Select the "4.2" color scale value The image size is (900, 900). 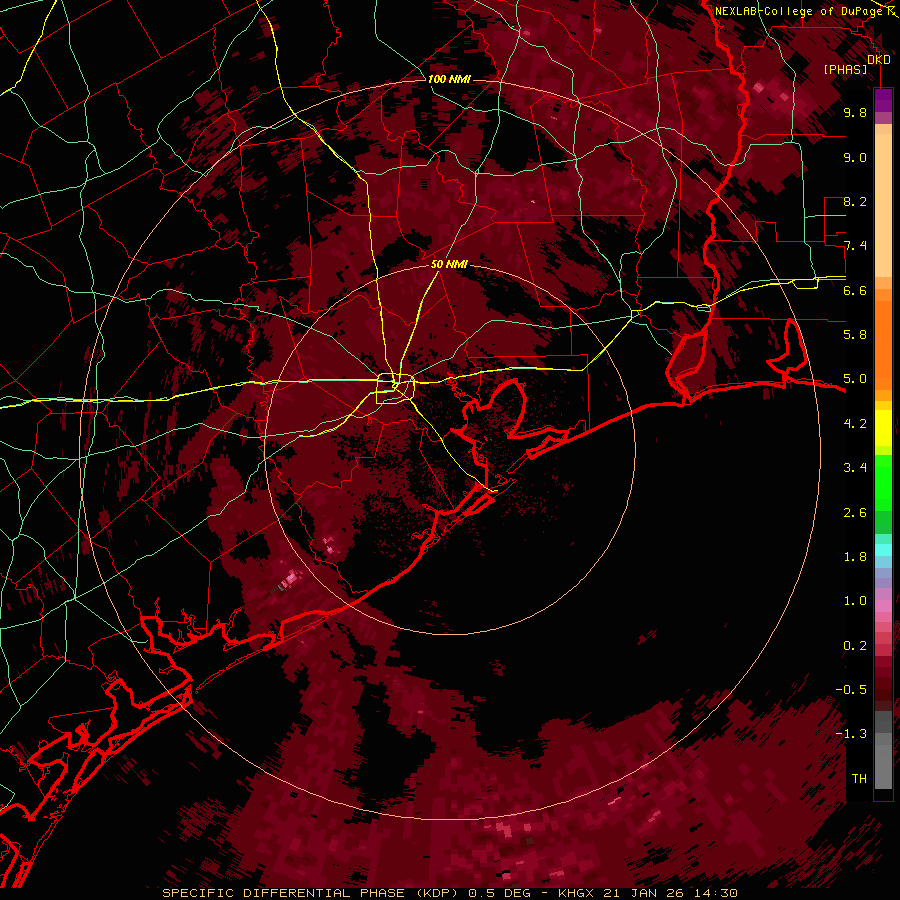click(x=855, y=424)
